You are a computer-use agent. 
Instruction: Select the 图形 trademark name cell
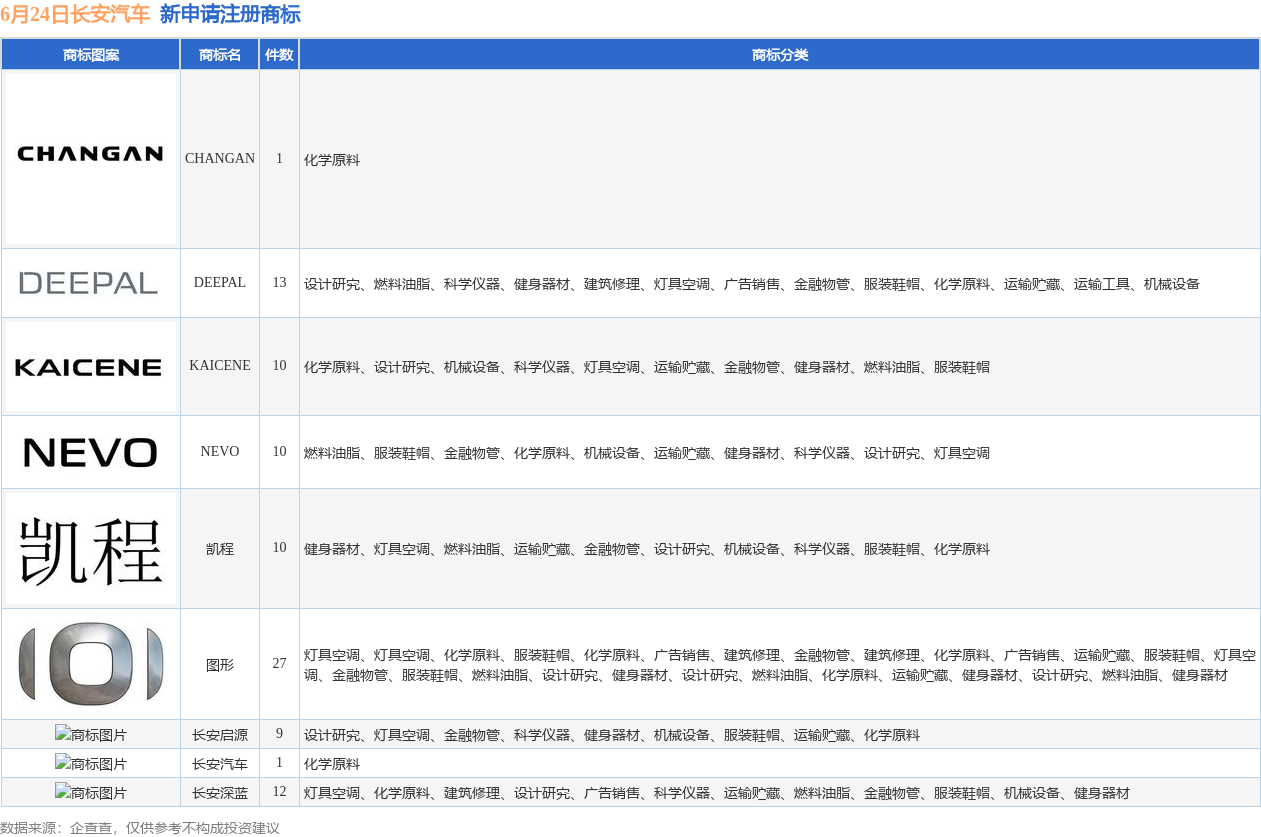point(220,664)
